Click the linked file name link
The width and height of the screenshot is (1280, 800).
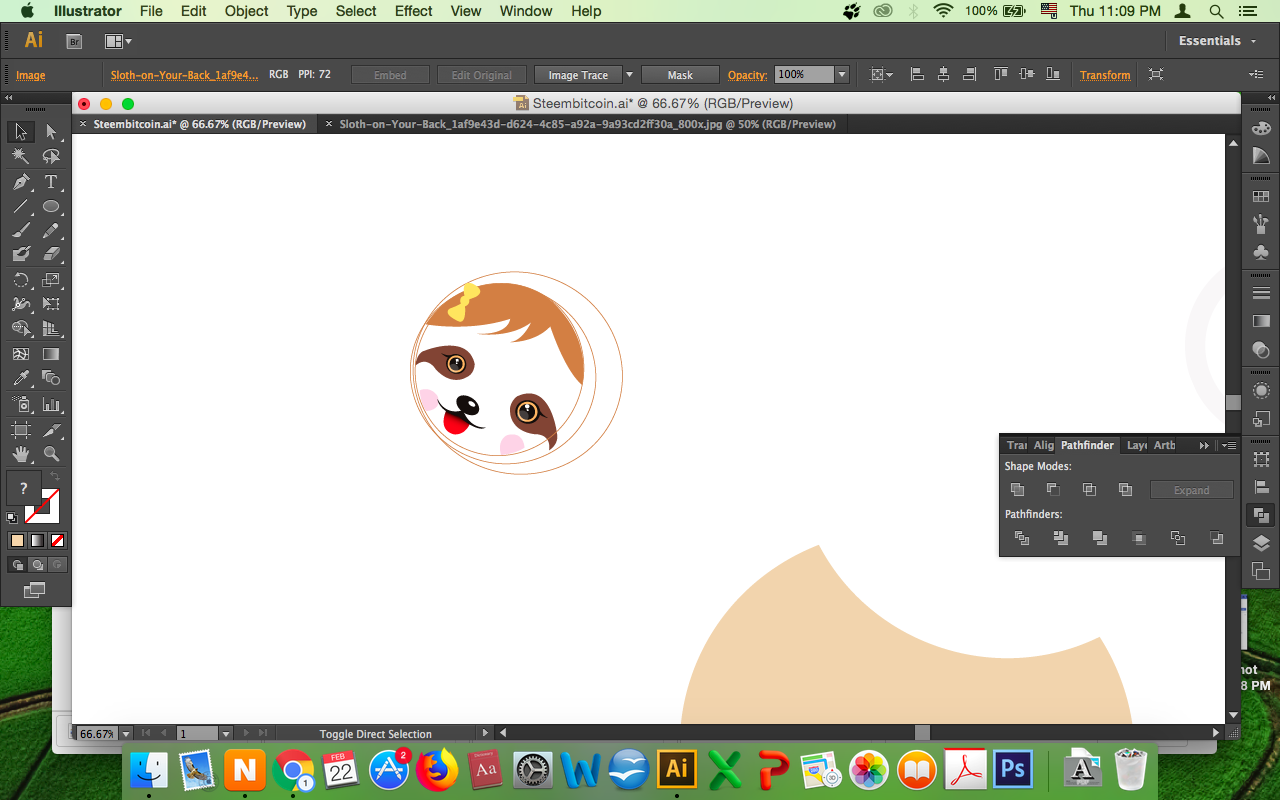click(x=184, y=75)
